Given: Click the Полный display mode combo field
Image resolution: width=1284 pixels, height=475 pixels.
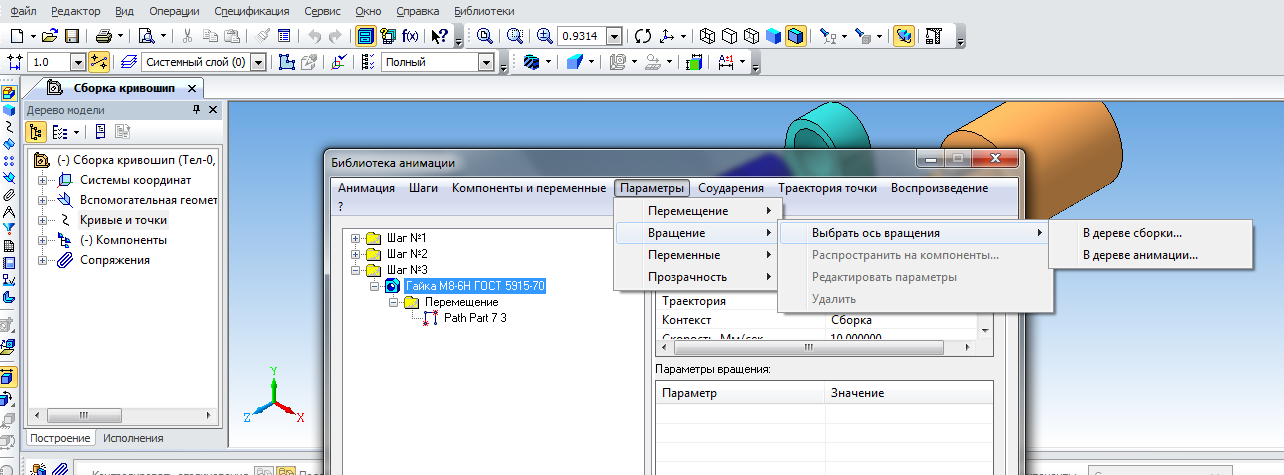Looking at the screenshot, I should 430,62.
